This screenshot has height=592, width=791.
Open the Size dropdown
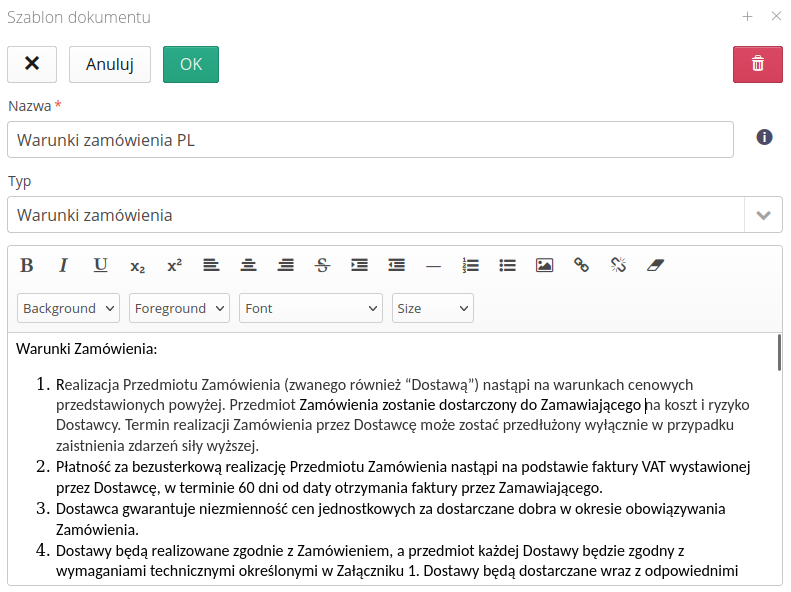(x=432, y=308)
